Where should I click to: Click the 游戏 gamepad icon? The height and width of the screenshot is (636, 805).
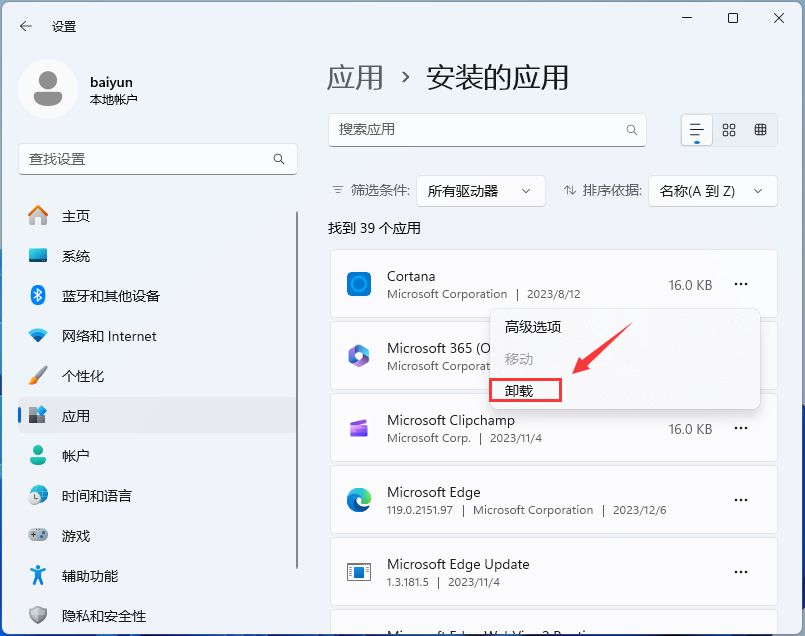(38, 535)
